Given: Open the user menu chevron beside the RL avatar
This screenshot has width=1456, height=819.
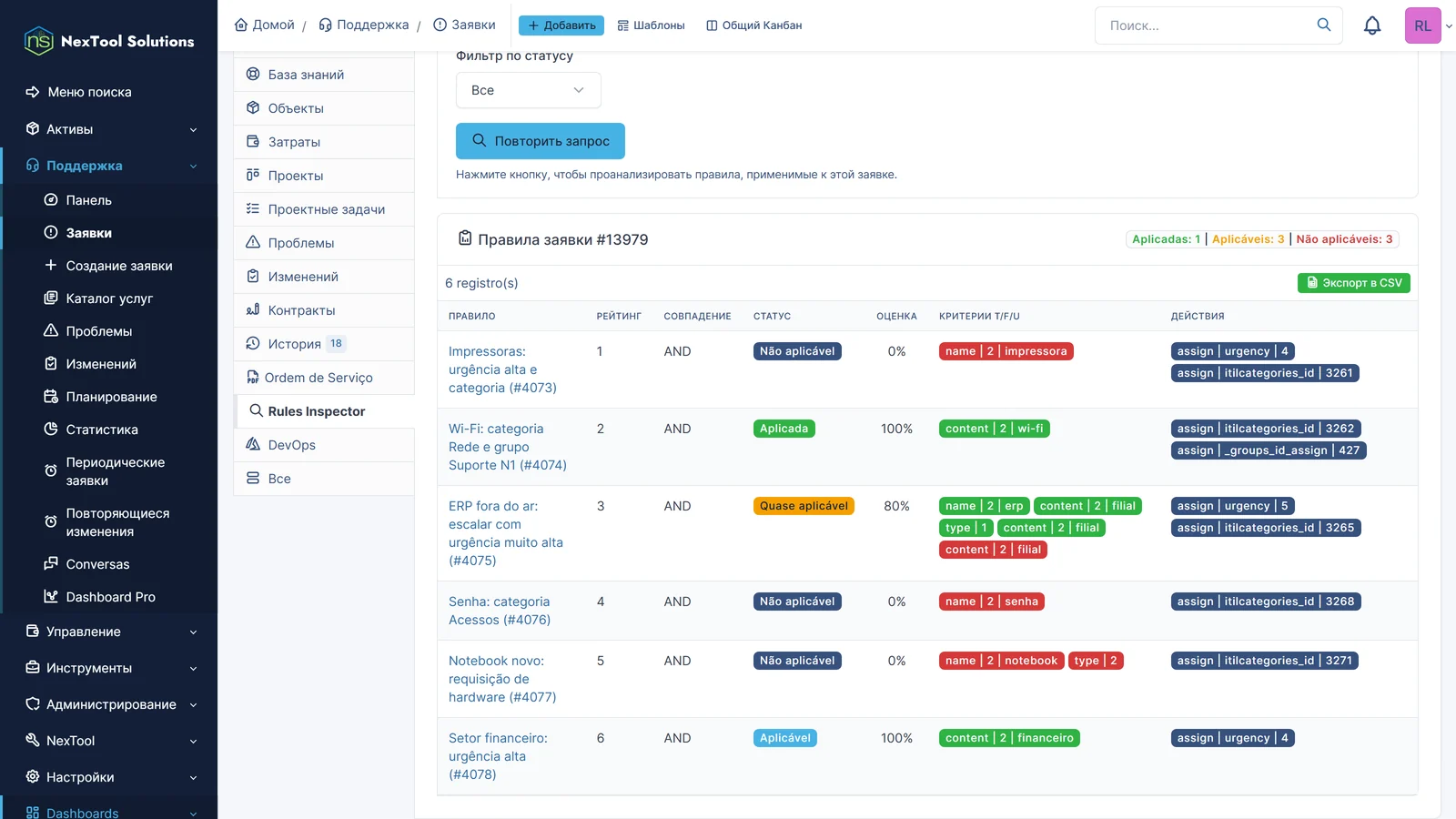Looking at the screenshot, I should point(1449,26).
